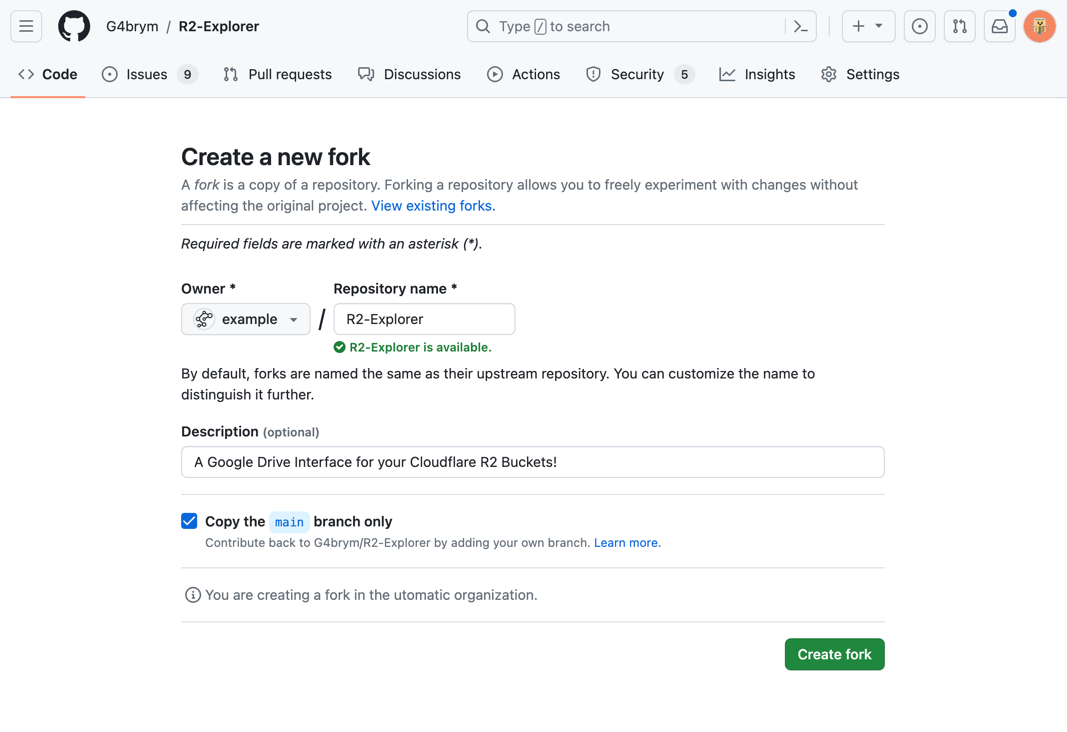
Task: Go to GitHub home via Octocat logo
Action: pos(74,27)
